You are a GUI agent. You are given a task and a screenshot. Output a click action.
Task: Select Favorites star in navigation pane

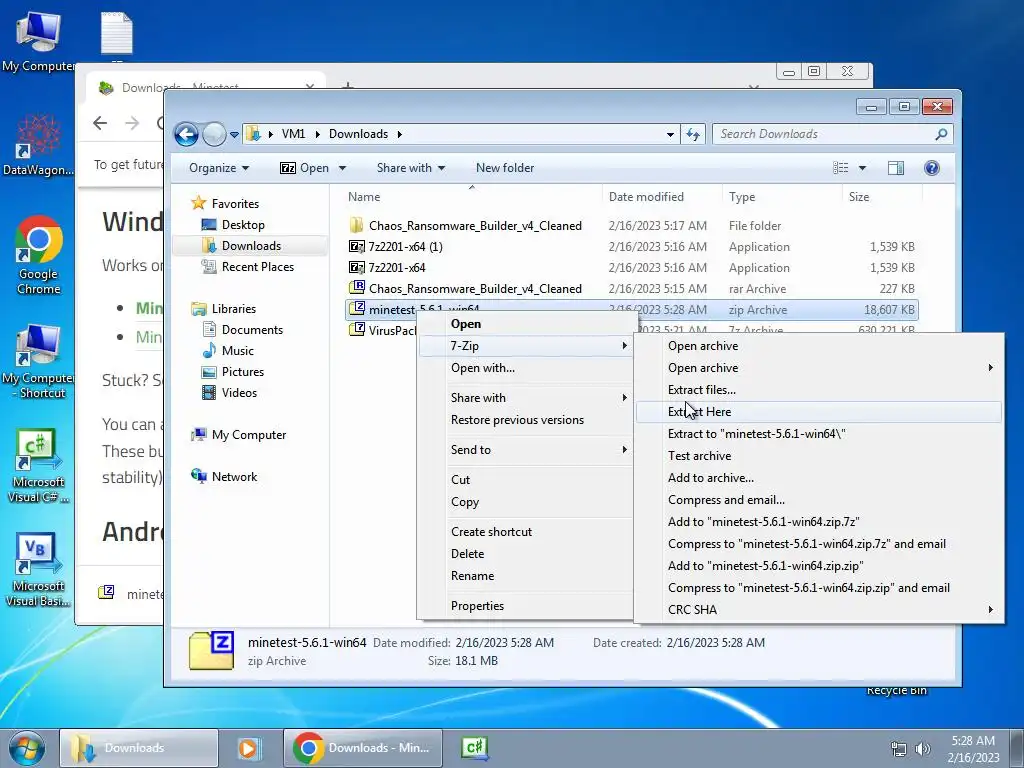[x=199, y=203]
